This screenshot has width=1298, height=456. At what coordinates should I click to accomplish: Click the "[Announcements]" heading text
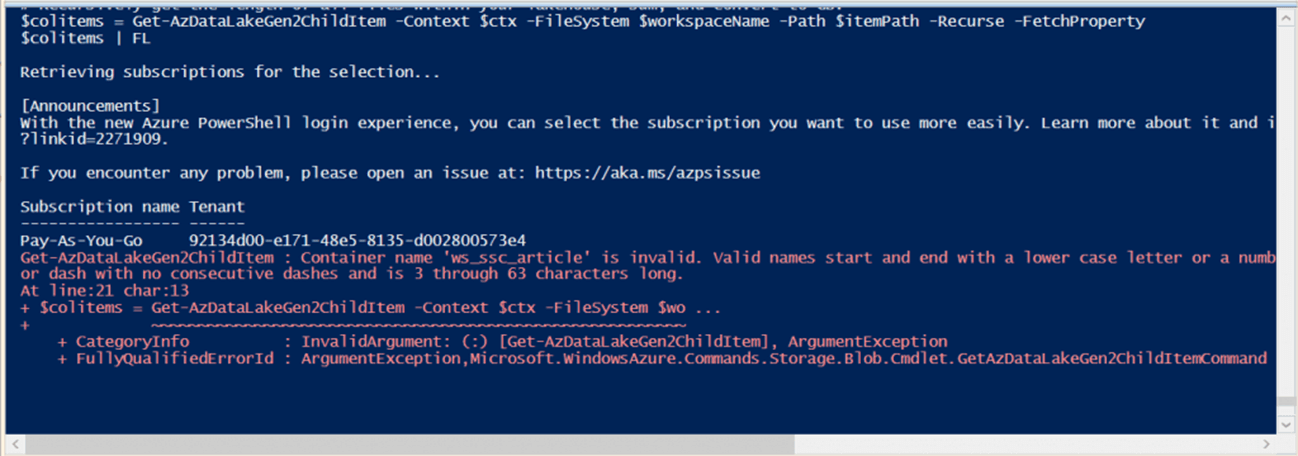90,105
